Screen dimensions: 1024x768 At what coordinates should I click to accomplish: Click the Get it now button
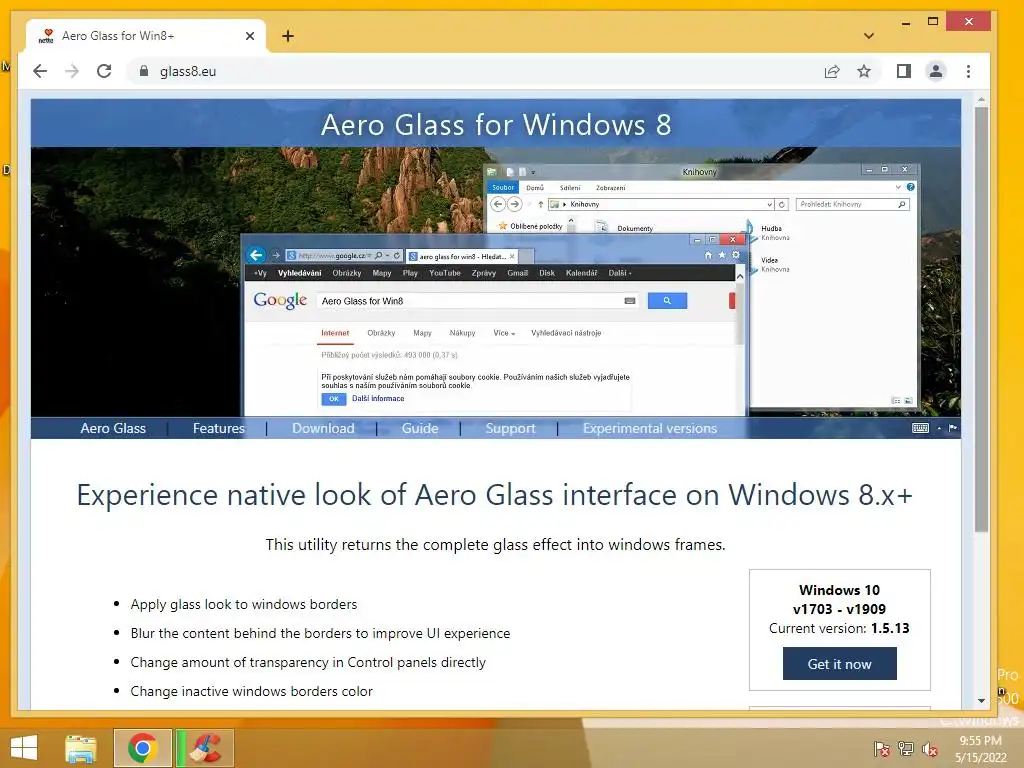840,664
